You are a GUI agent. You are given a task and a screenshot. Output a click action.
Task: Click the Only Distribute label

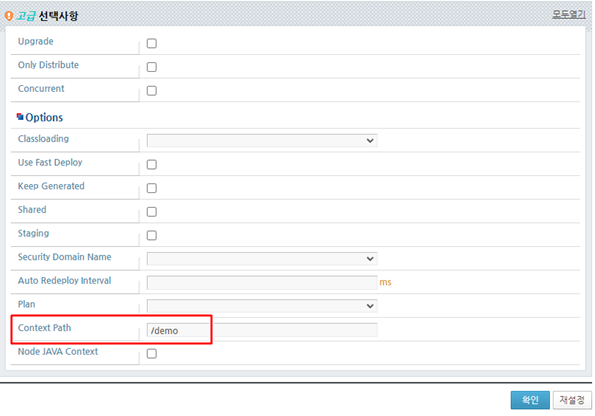click(48, 65)
